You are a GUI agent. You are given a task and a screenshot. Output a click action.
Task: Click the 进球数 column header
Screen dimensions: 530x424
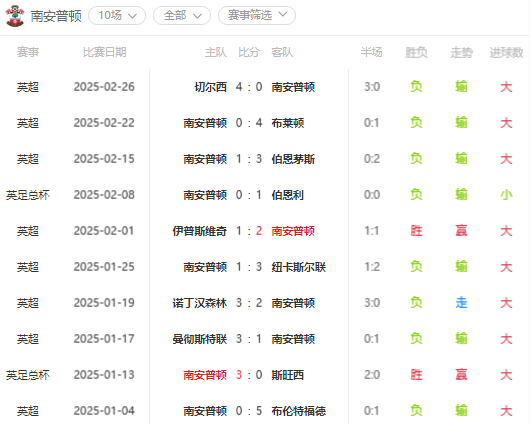[x=506, y=52]
